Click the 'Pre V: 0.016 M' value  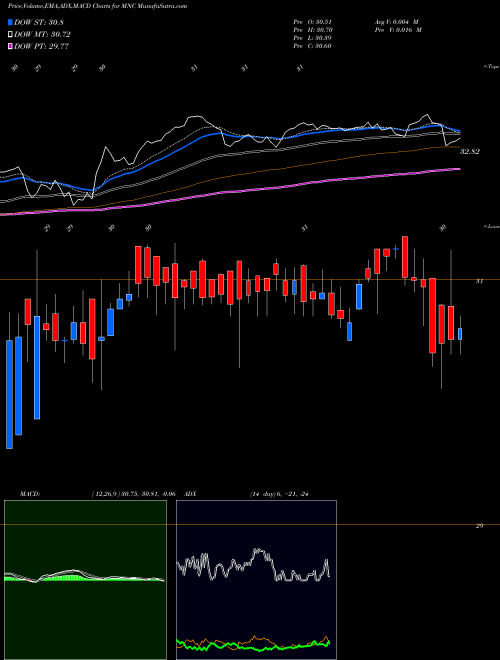[398, 30]
